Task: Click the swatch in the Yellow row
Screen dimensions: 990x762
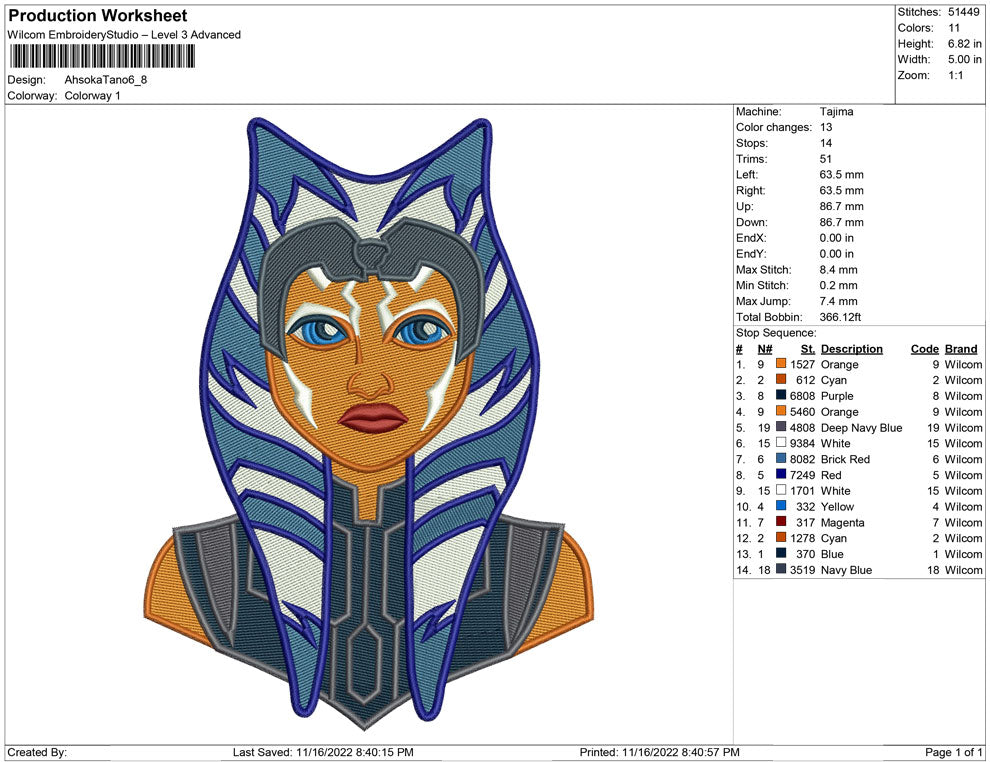Action: (x=781, y=506)
